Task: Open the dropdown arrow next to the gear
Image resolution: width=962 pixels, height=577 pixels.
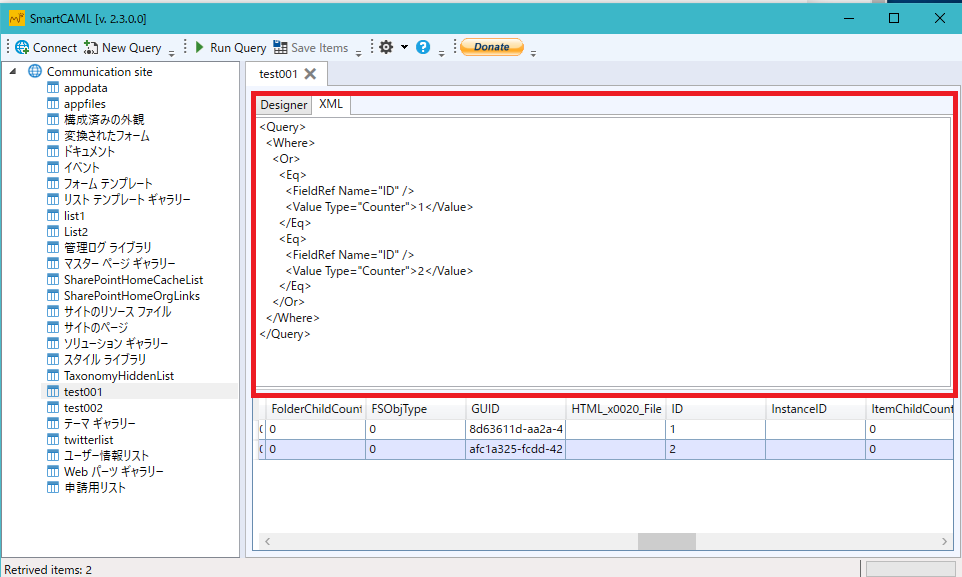Action: [x=404, y=47]
